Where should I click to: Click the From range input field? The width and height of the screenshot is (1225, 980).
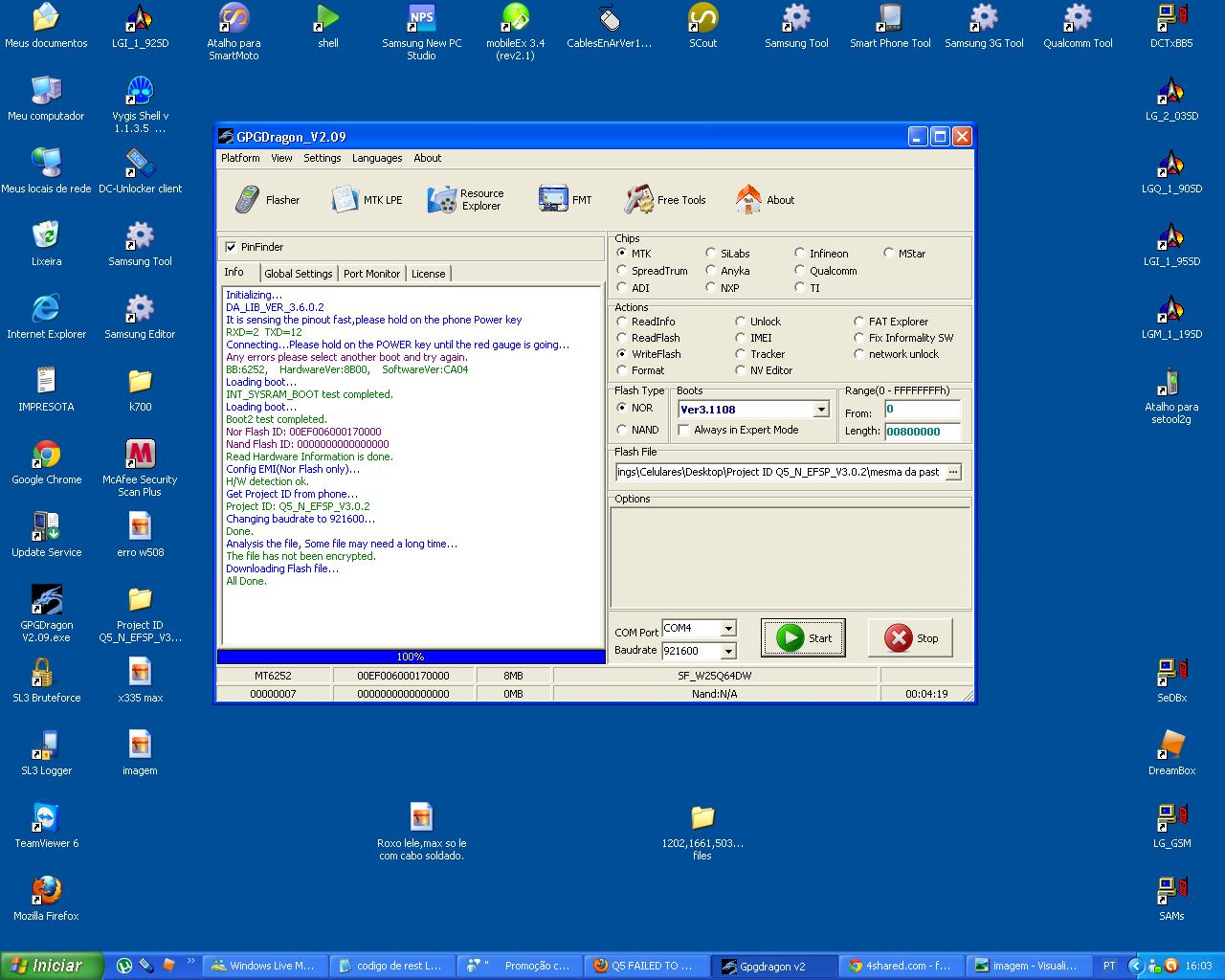[922, 410]
